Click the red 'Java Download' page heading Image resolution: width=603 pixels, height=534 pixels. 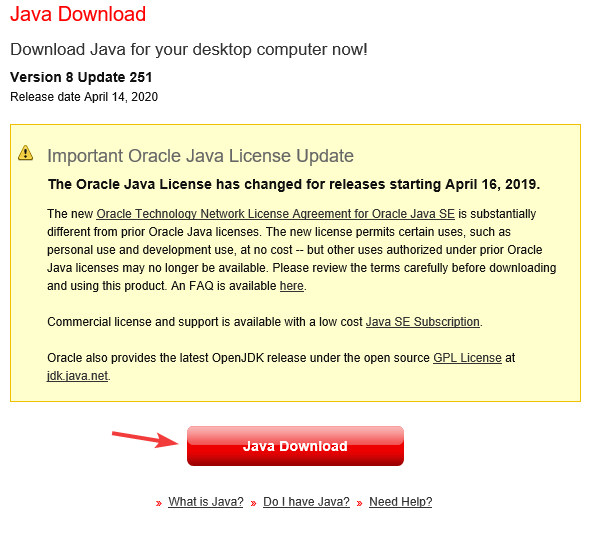[x=78, y=14]
